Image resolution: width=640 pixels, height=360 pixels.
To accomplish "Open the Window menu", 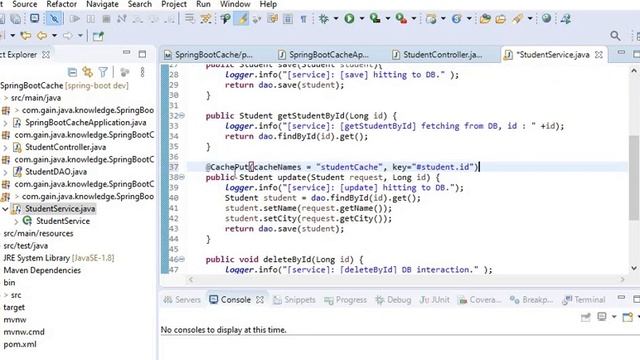I will [235, 4].
